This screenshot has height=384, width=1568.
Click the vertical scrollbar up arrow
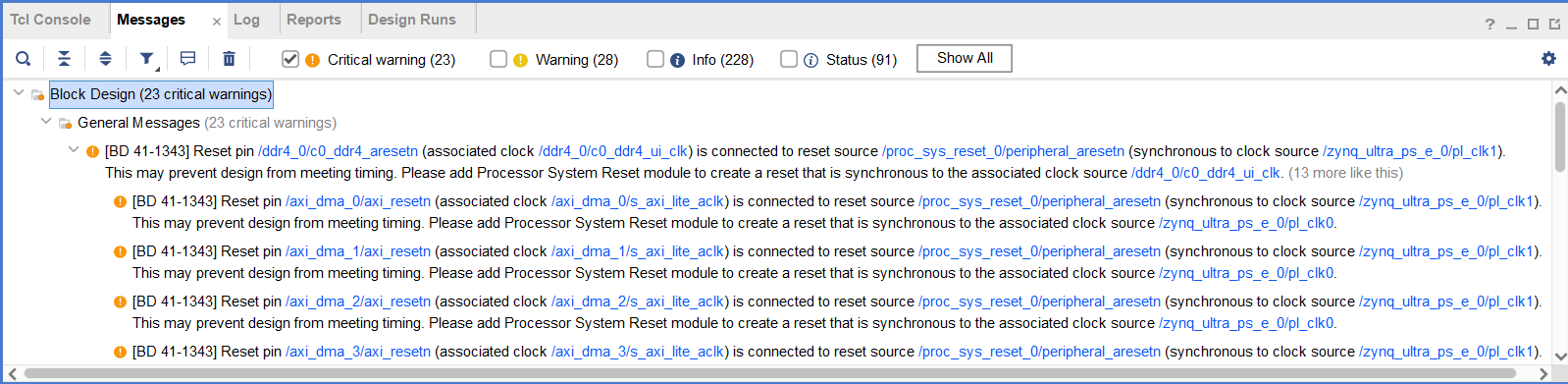coord(1560,89)
